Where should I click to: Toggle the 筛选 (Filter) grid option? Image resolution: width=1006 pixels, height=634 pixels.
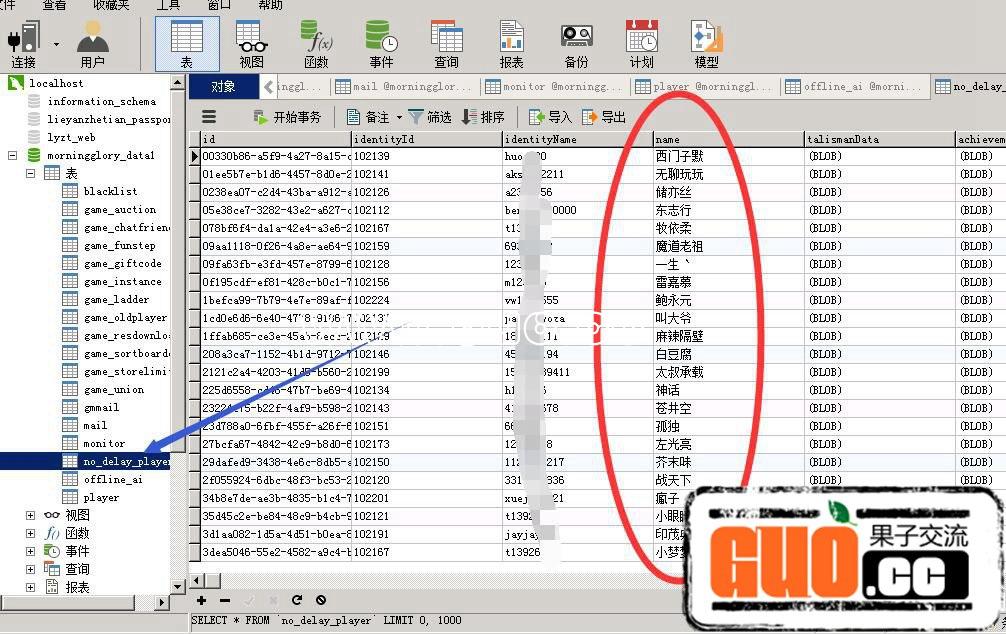(437, 116)
